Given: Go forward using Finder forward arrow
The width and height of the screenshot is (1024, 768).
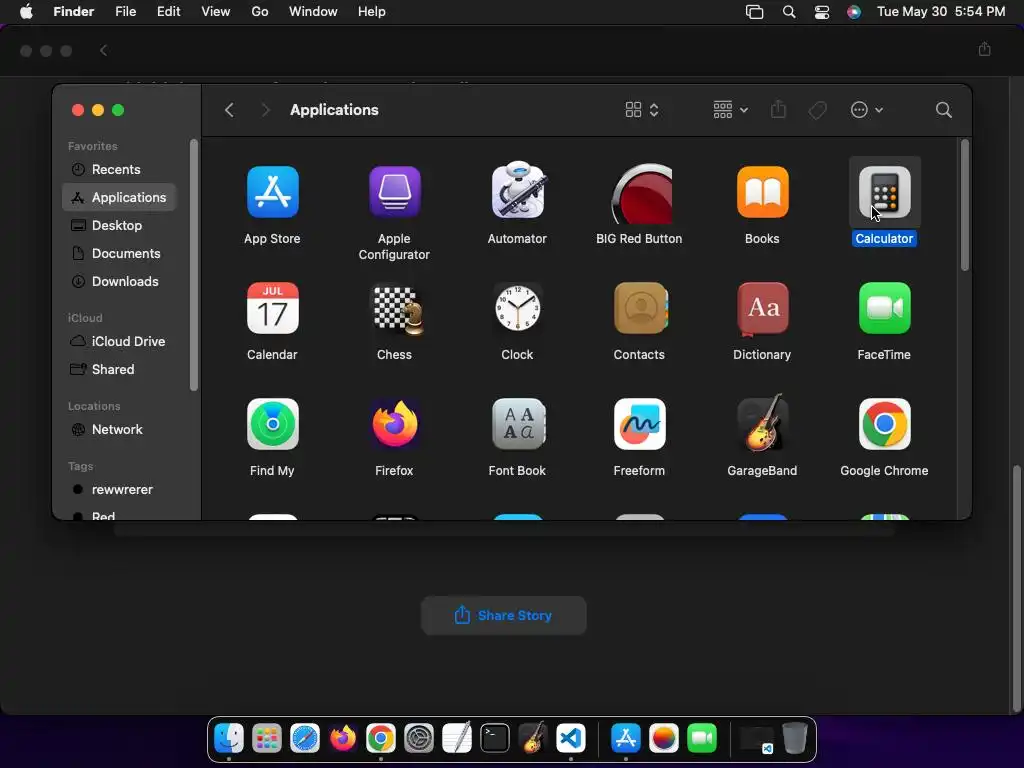Looking at the screenshot, I should click(265, 110).
